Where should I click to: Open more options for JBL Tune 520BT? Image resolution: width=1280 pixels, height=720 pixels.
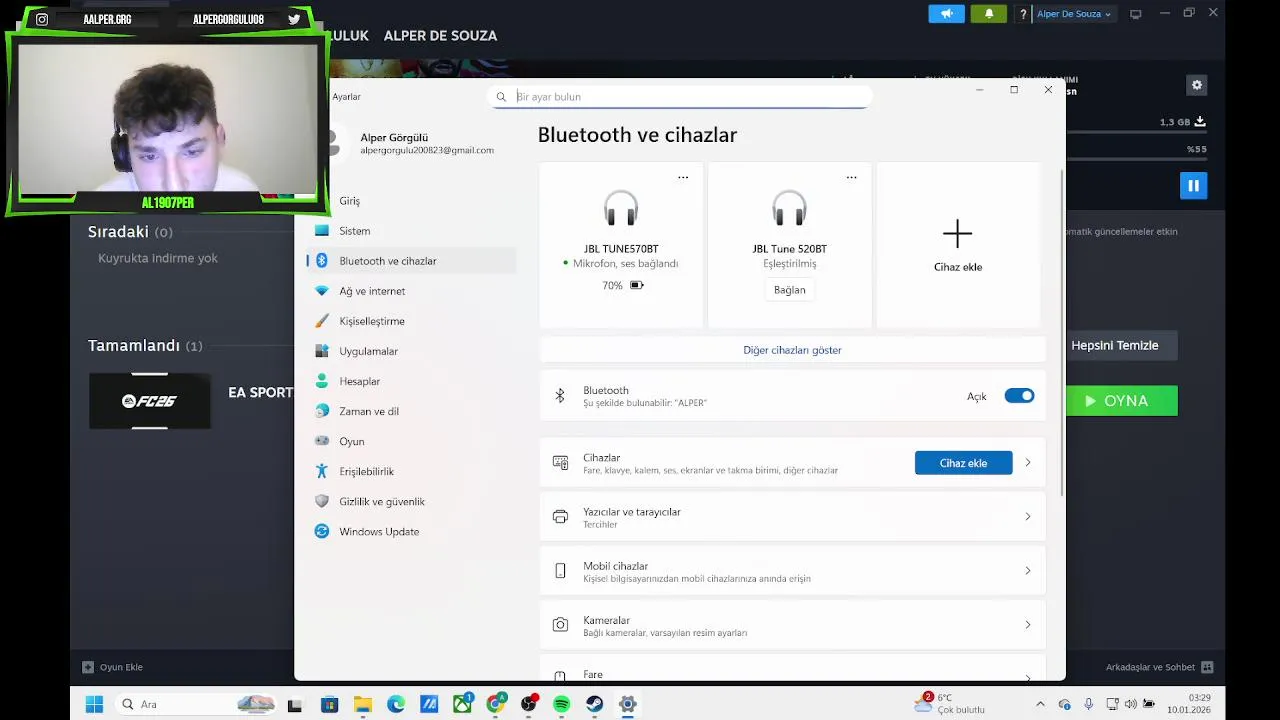pyautogui.click(x=851, y=177)
